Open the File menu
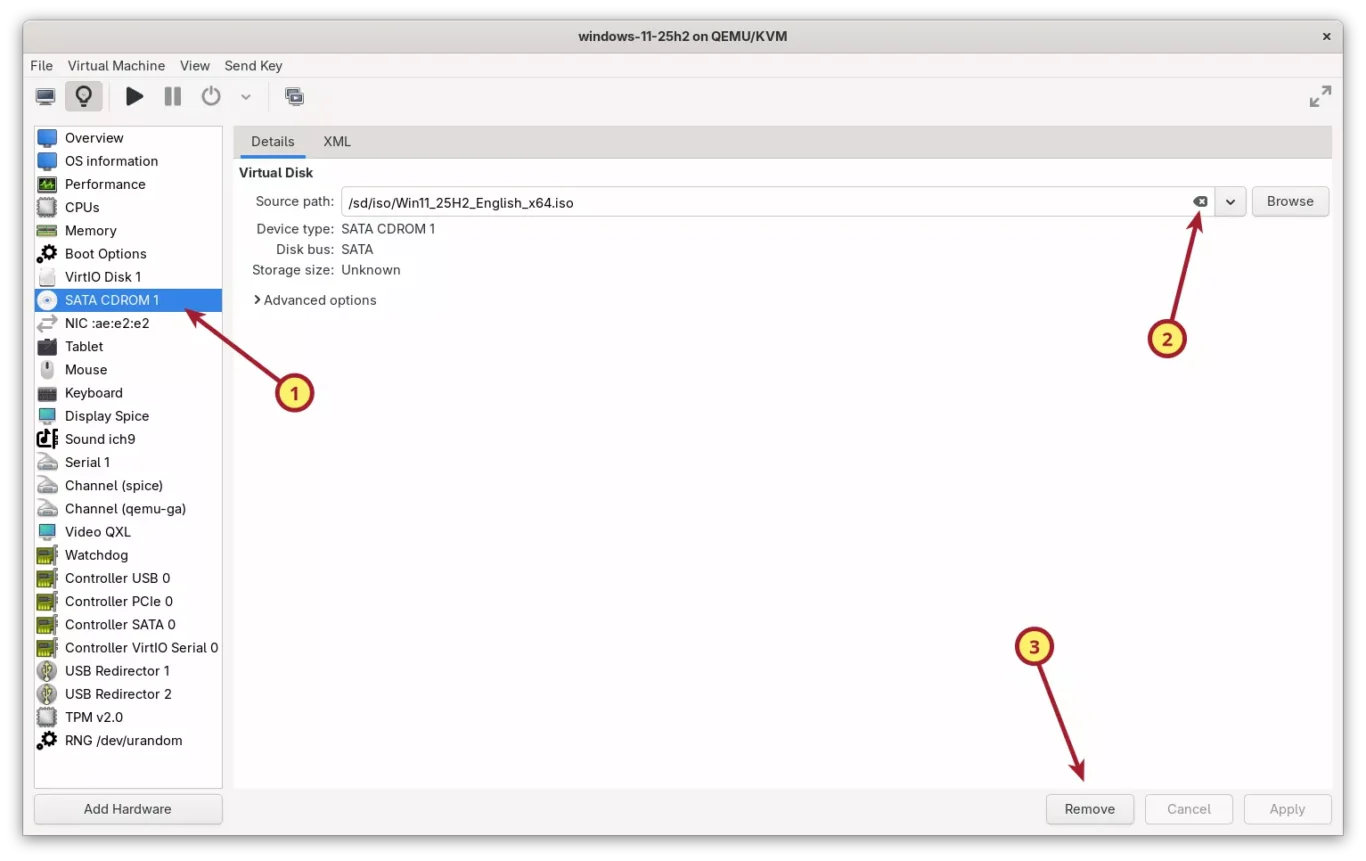Screen dimensions: 1366x861 (x=42, y=66)
